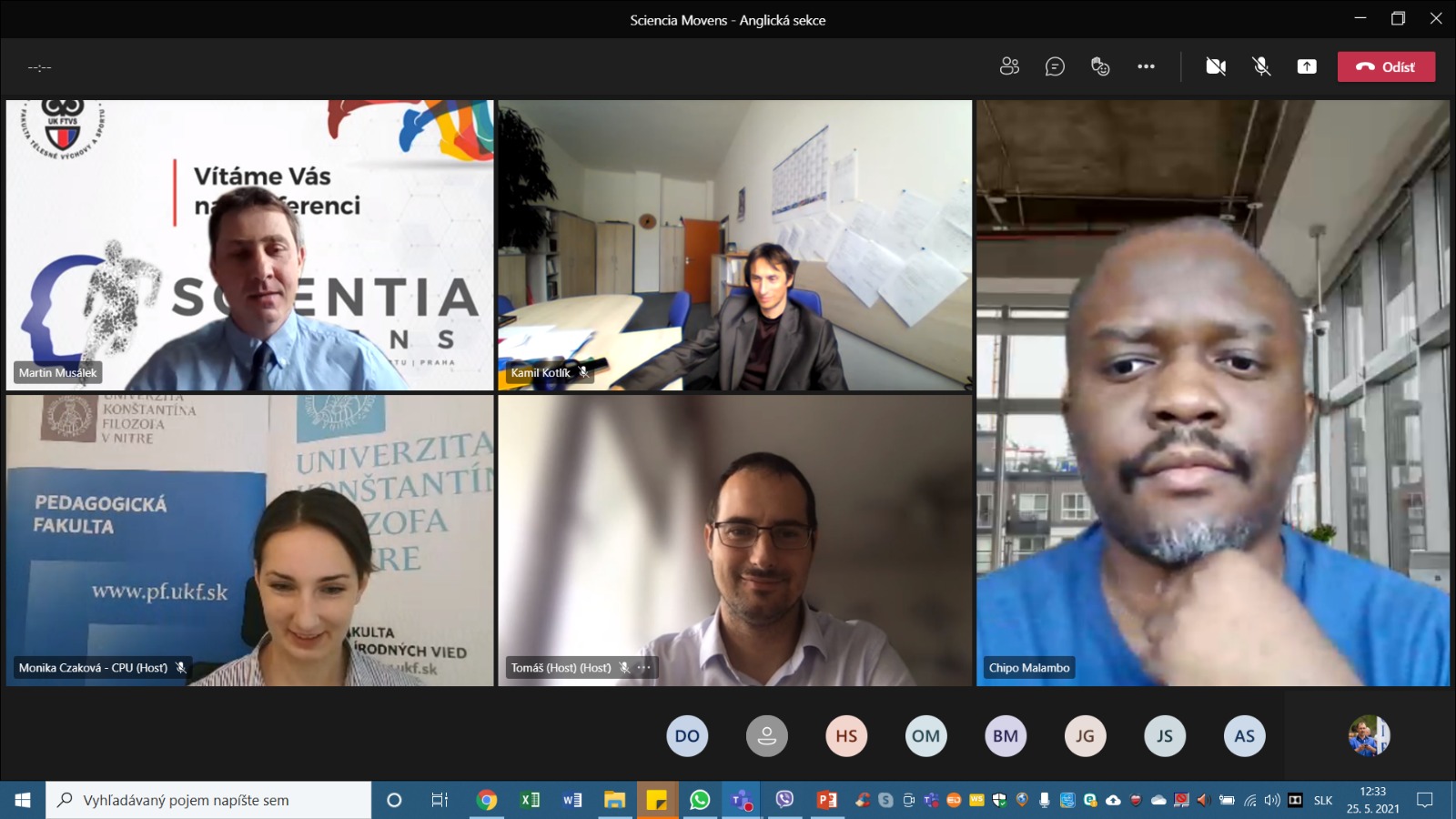Viewport: 1456px width, 819px height.
Task: Share your screen content
Action: point(1307,66)
